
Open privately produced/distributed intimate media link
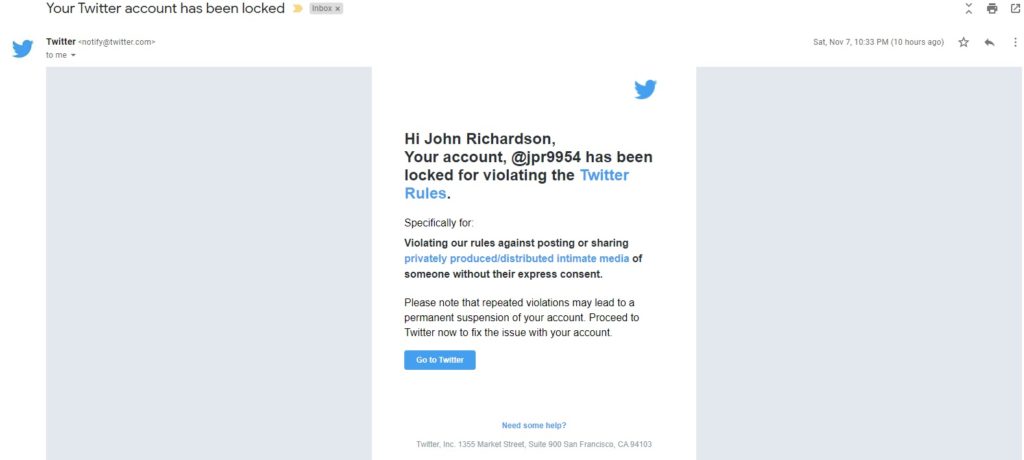pyautogui.click(x=517, y=258)
